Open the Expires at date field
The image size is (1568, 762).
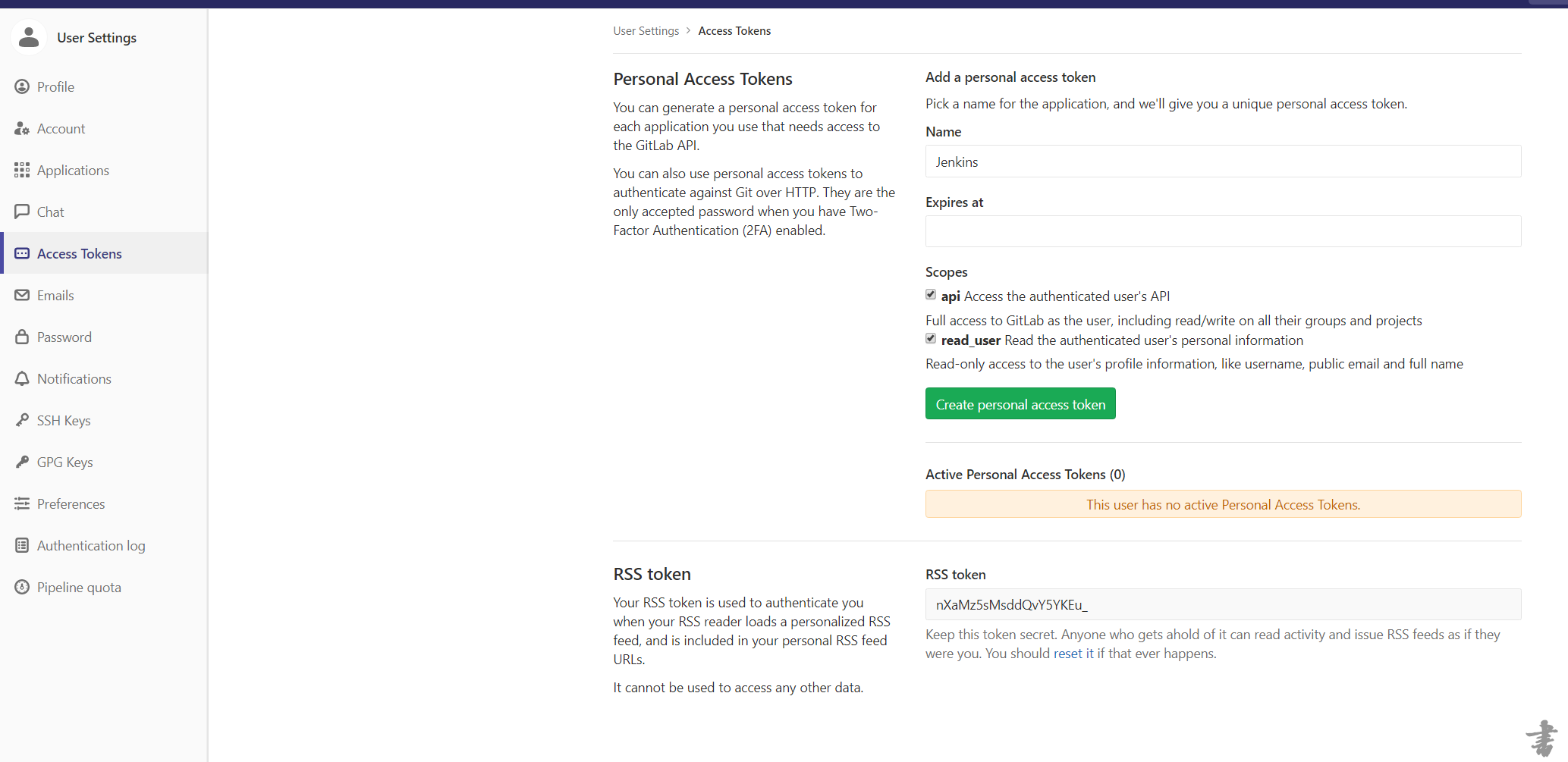point(1223,231)
